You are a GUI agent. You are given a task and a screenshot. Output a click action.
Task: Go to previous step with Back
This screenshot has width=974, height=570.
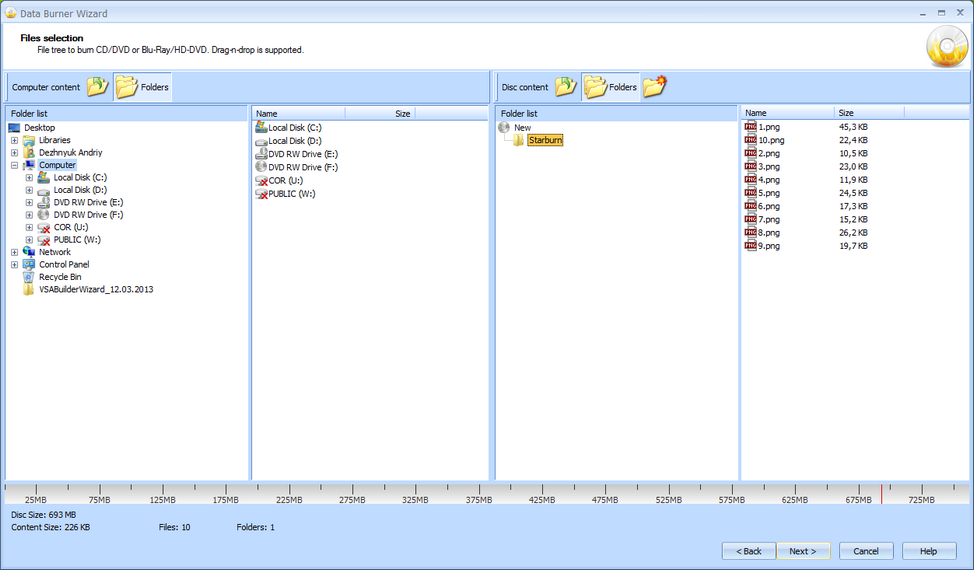pyautogui.click(x=749, y=551)
